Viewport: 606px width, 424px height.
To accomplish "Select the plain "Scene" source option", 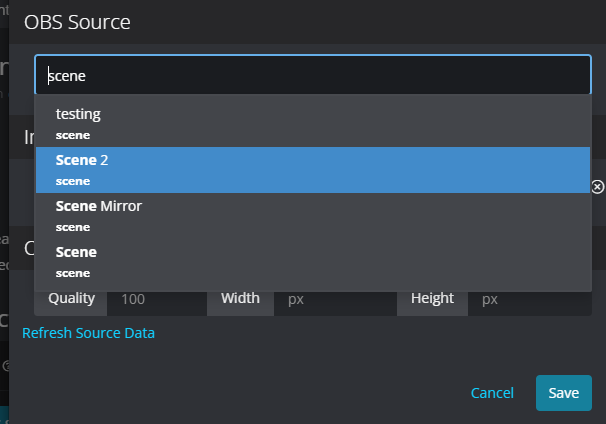I will point(313,262).
